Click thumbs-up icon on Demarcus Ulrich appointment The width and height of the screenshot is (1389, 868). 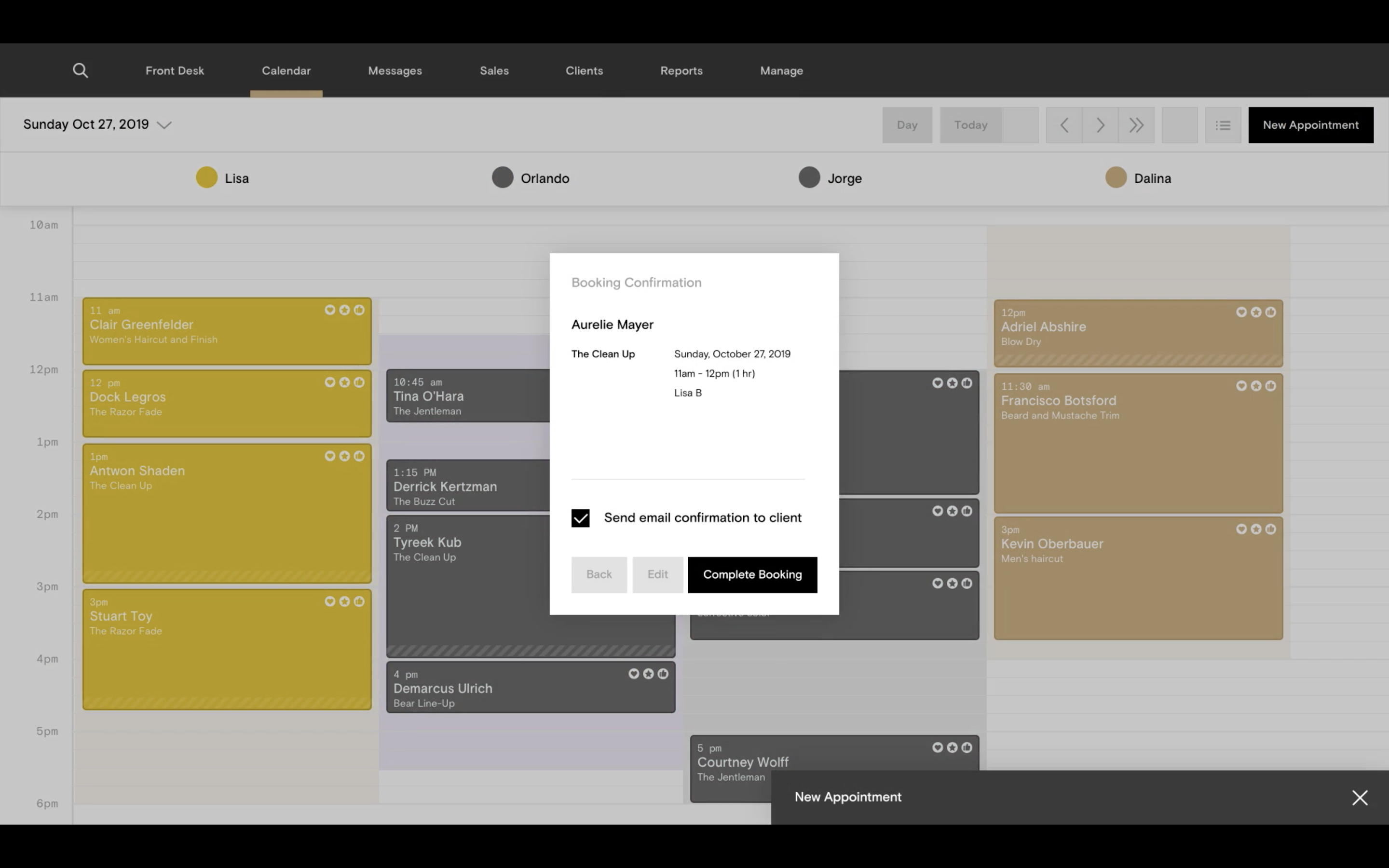(663, 674)
